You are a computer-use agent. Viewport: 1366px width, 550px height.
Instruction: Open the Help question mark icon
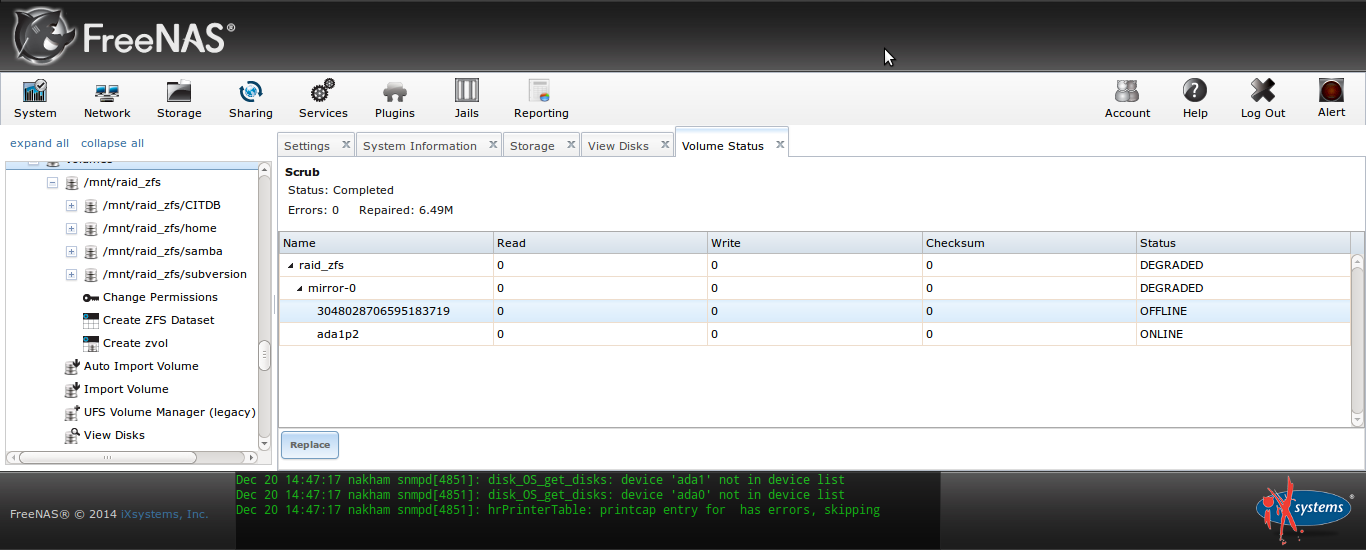point(1195,91)
